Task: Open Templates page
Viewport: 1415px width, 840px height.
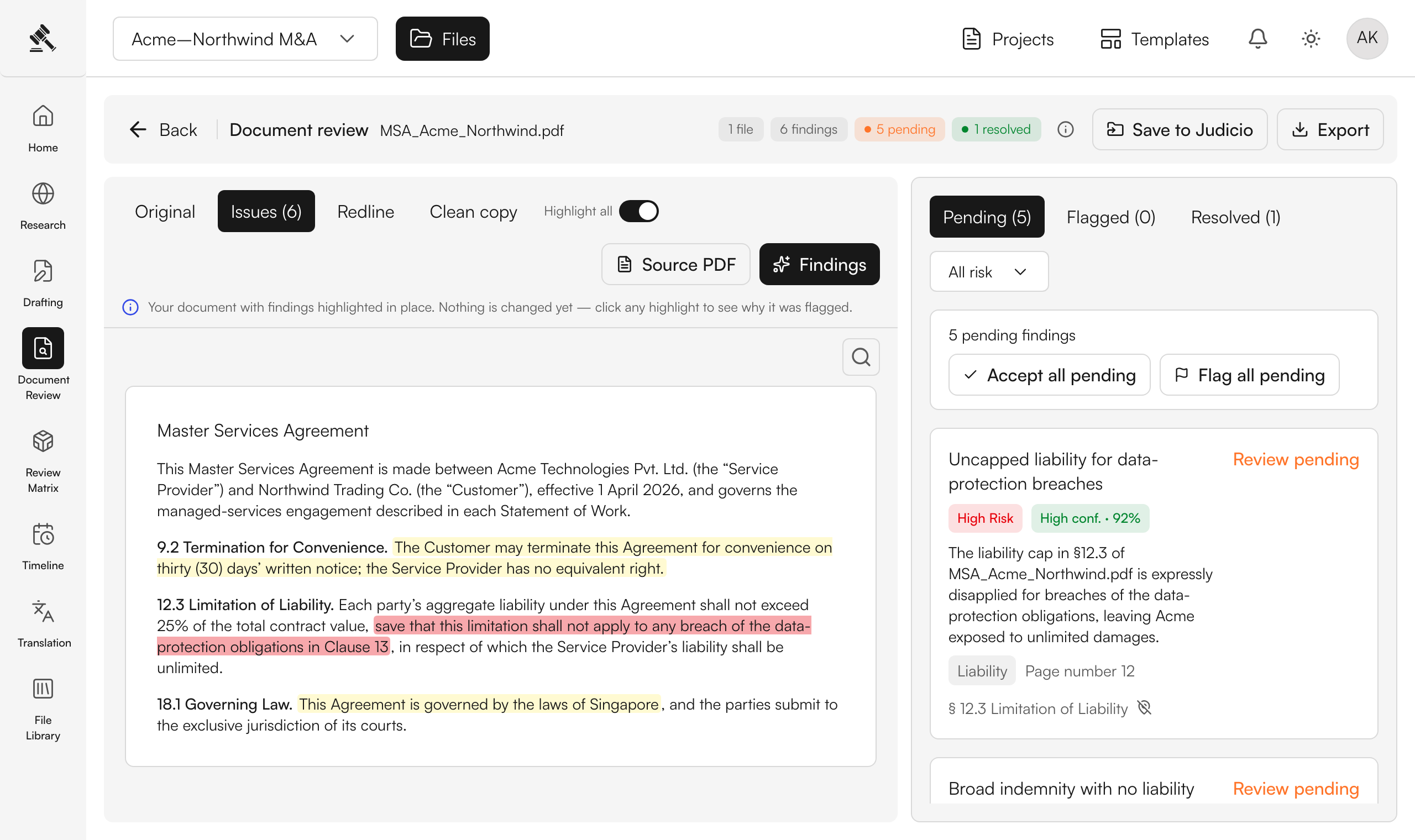Action: [1155, 39]
